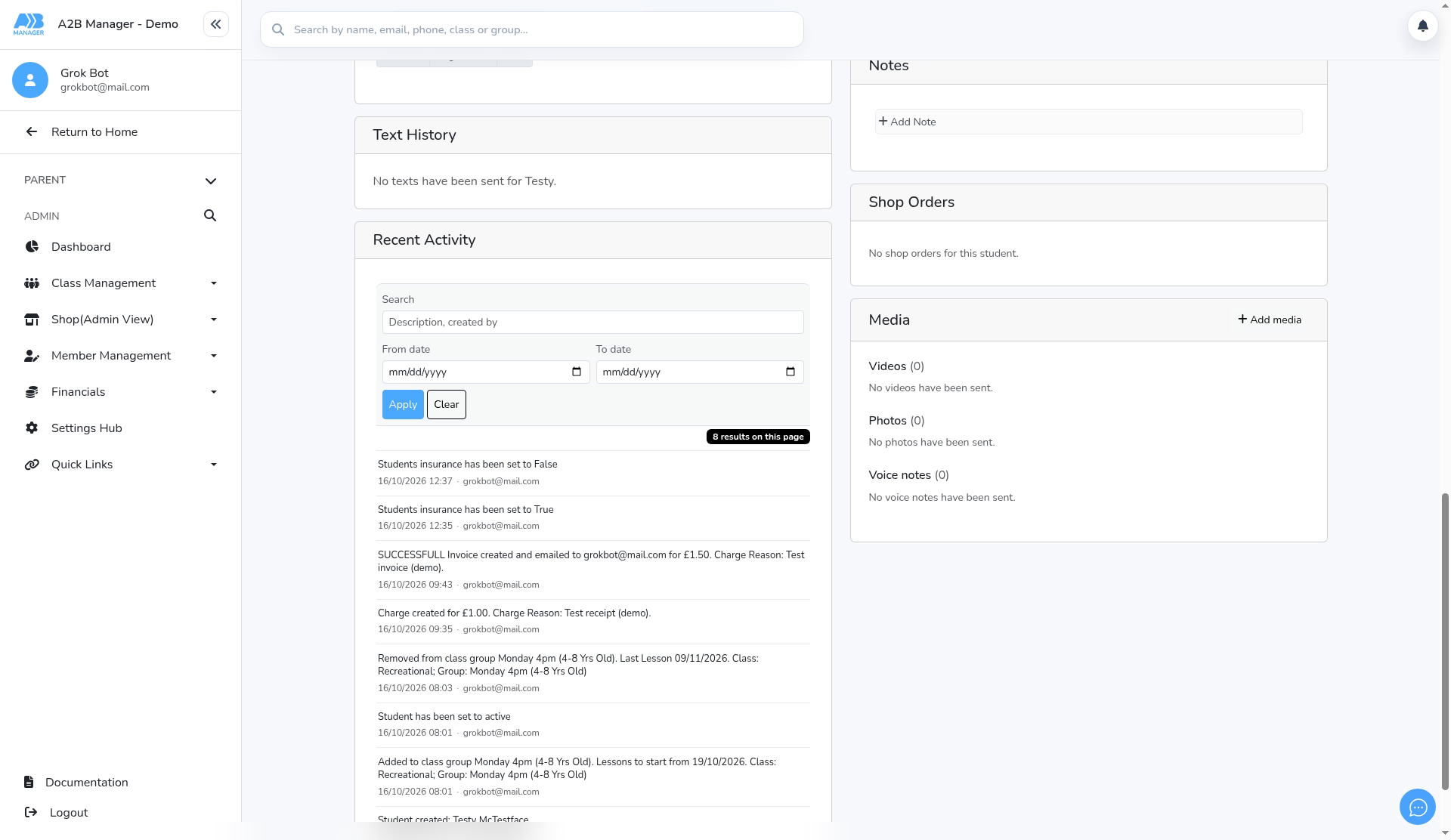Click the Add Note field
Screen dimensions: 1451x840
[1088, 122]
